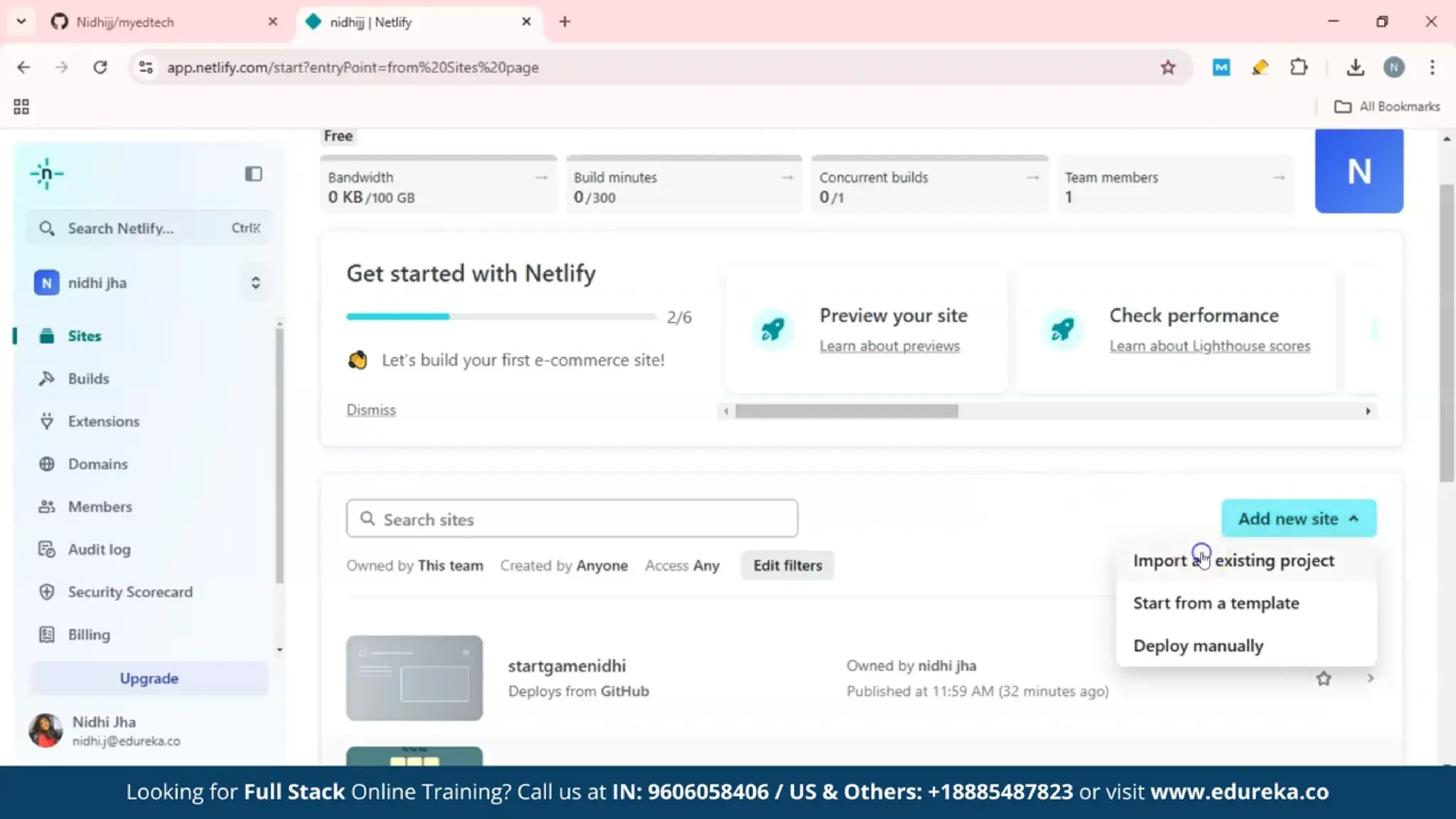Focus the Search sites field

coord(572,518)
